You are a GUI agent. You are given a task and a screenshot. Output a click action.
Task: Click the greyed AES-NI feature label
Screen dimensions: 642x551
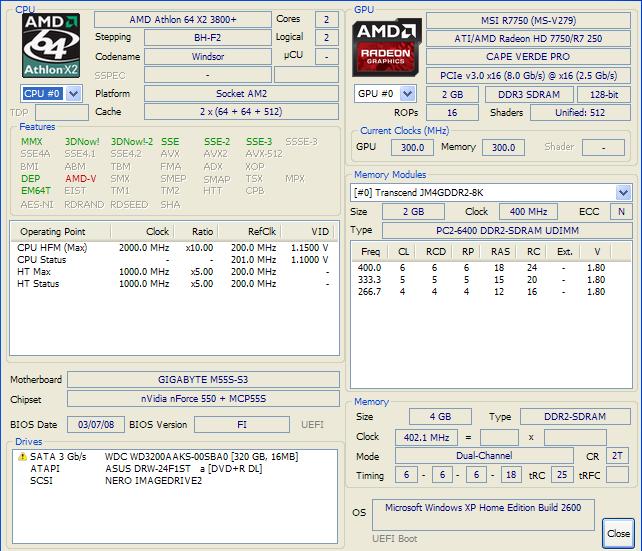click(37, 204)
